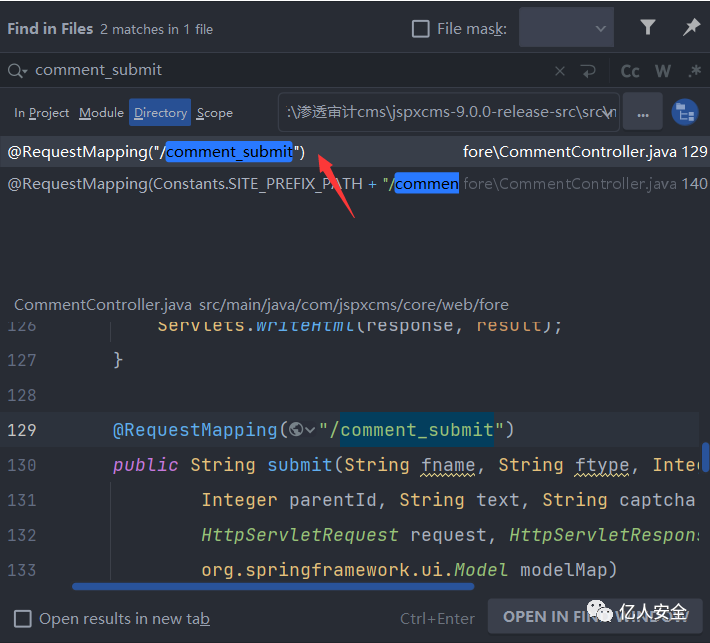This screenshot has height=643, width=710.
Task: Click preview line 130 submit method
Action: pyautogui.click(x=299, y=465)
